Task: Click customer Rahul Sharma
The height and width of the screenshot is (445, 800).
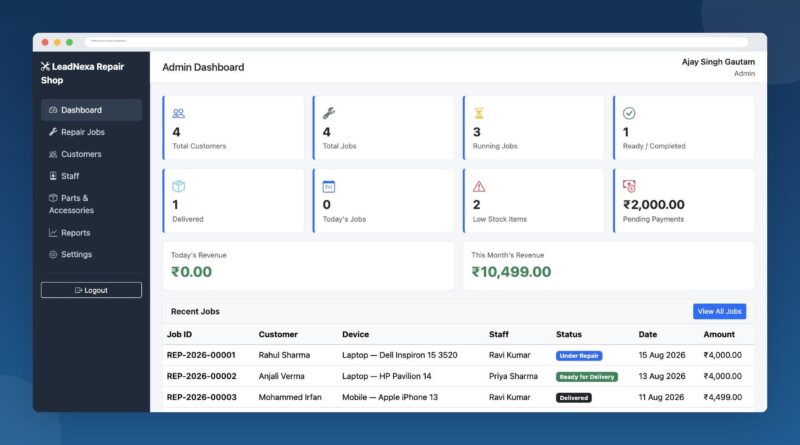Action: tap(284, 355)
